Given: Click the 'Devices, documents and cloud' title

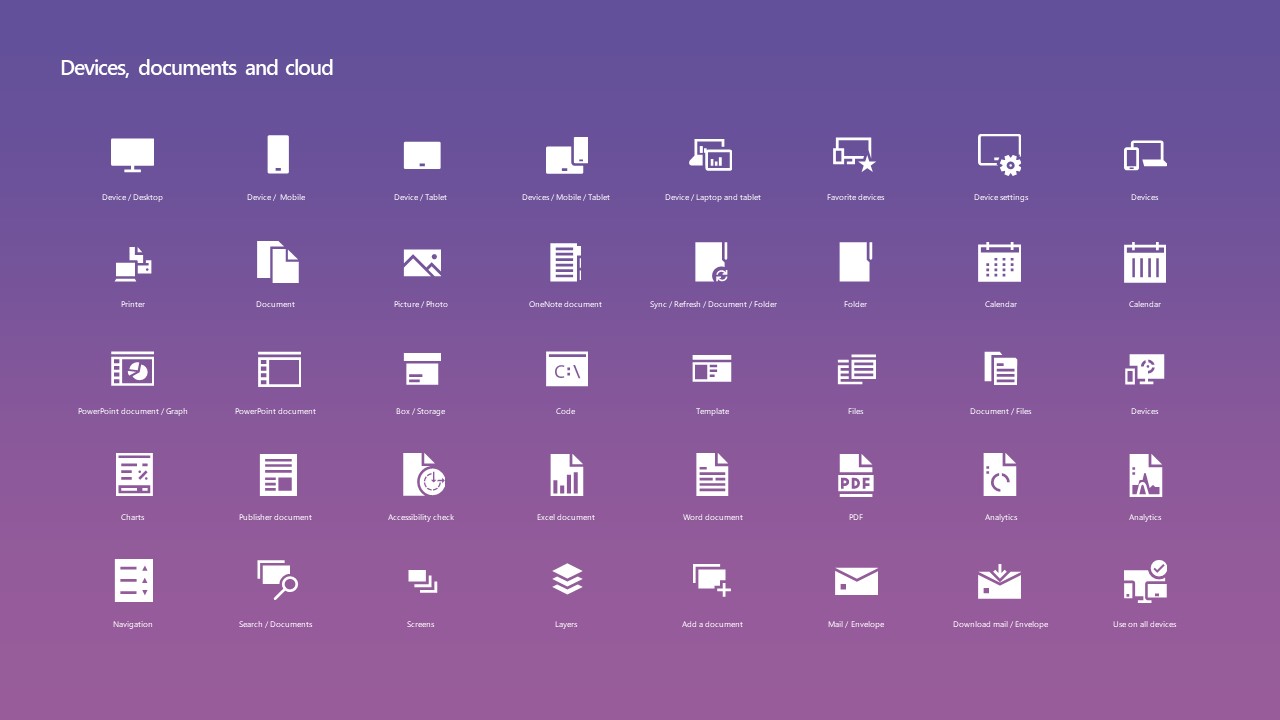Looking at the screenshot, I should click(x=197, y=67).
